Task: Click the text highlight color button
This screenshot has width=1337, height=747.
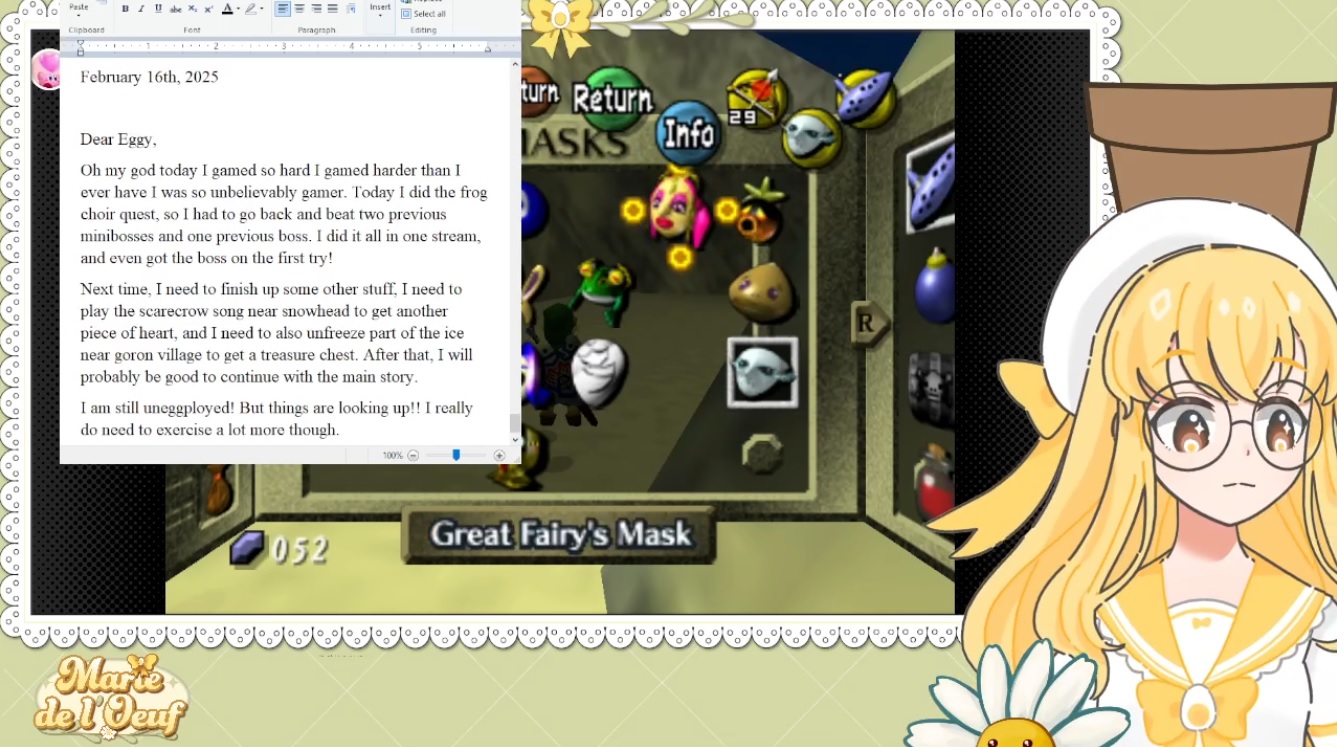Action: [x=251, y=9]
